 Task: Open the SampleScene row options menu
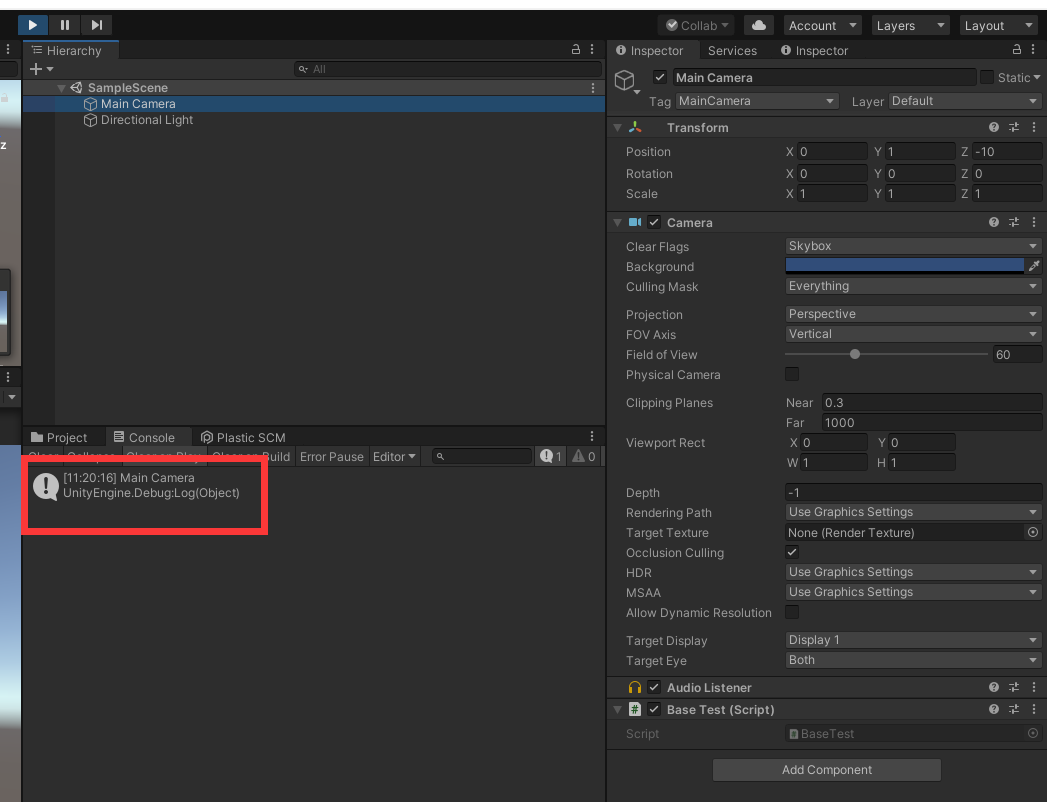(592, 87)
